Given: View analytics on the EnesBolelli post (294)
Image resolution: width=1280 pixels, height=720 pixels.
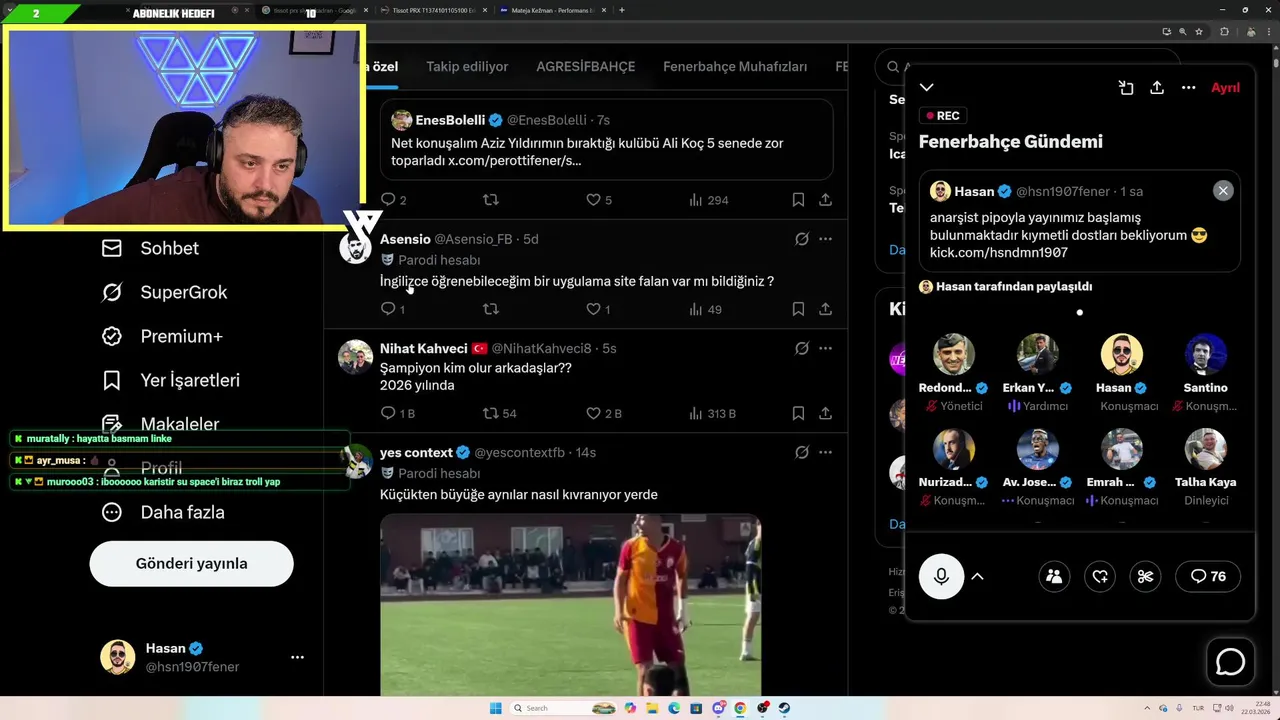Looking at the screenshot, I should 709,200.
